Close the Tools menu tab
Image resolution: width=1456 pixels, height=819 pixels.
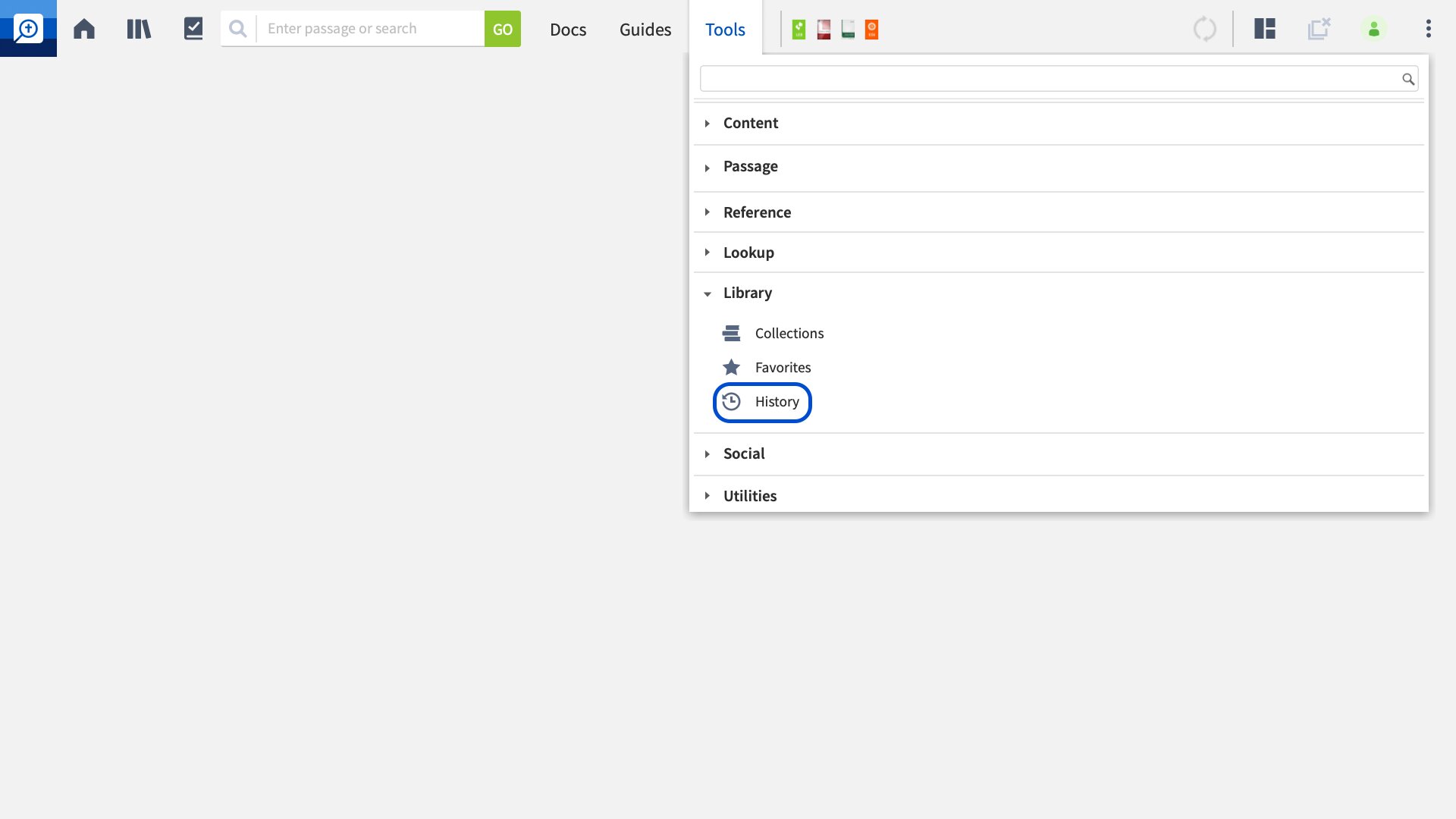click(x=726, y=29)
